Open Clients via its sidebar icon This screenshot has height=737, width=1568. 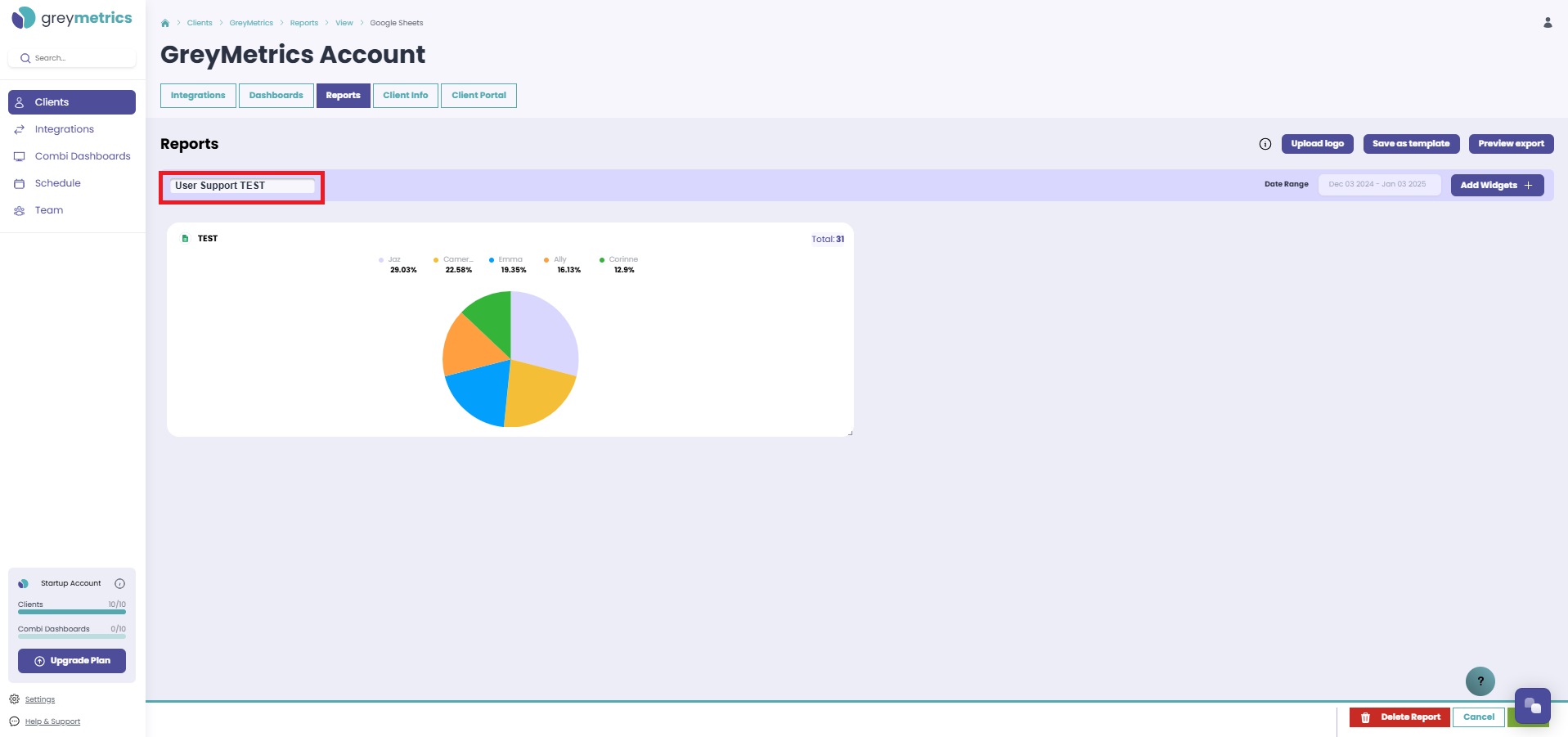pyautogui.click(x=20, y=102)
